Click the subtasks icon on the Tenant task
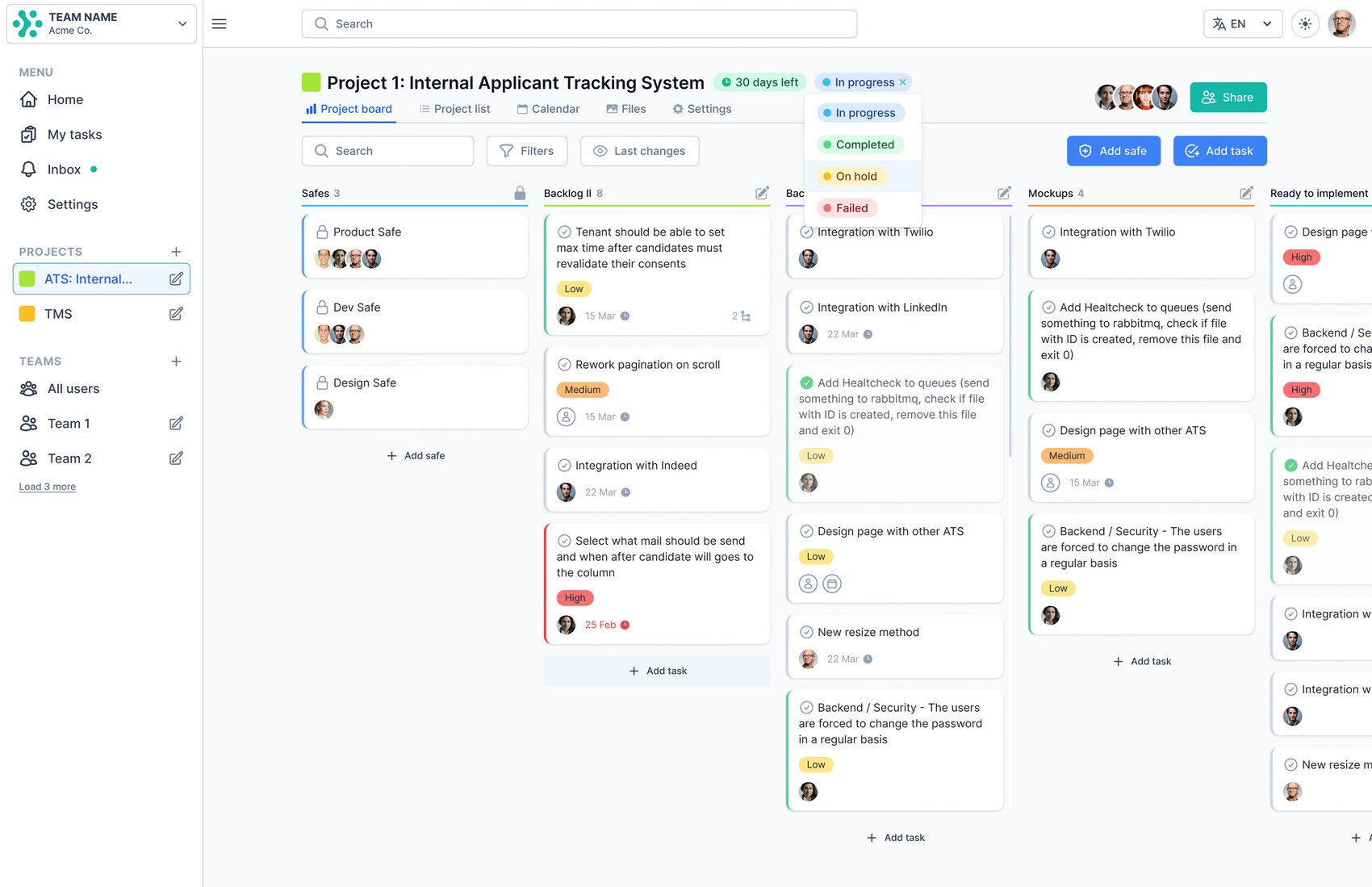 (746, 316)
